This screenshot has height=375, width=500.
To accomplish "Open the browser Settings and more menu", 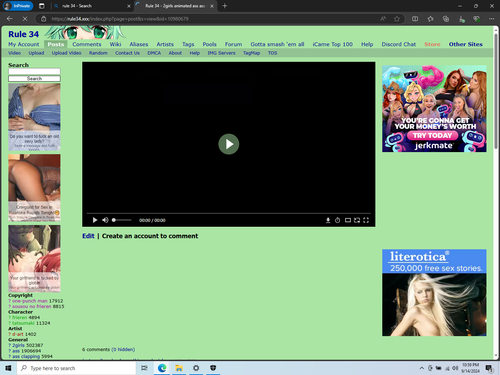I will [x=491, y=19].
